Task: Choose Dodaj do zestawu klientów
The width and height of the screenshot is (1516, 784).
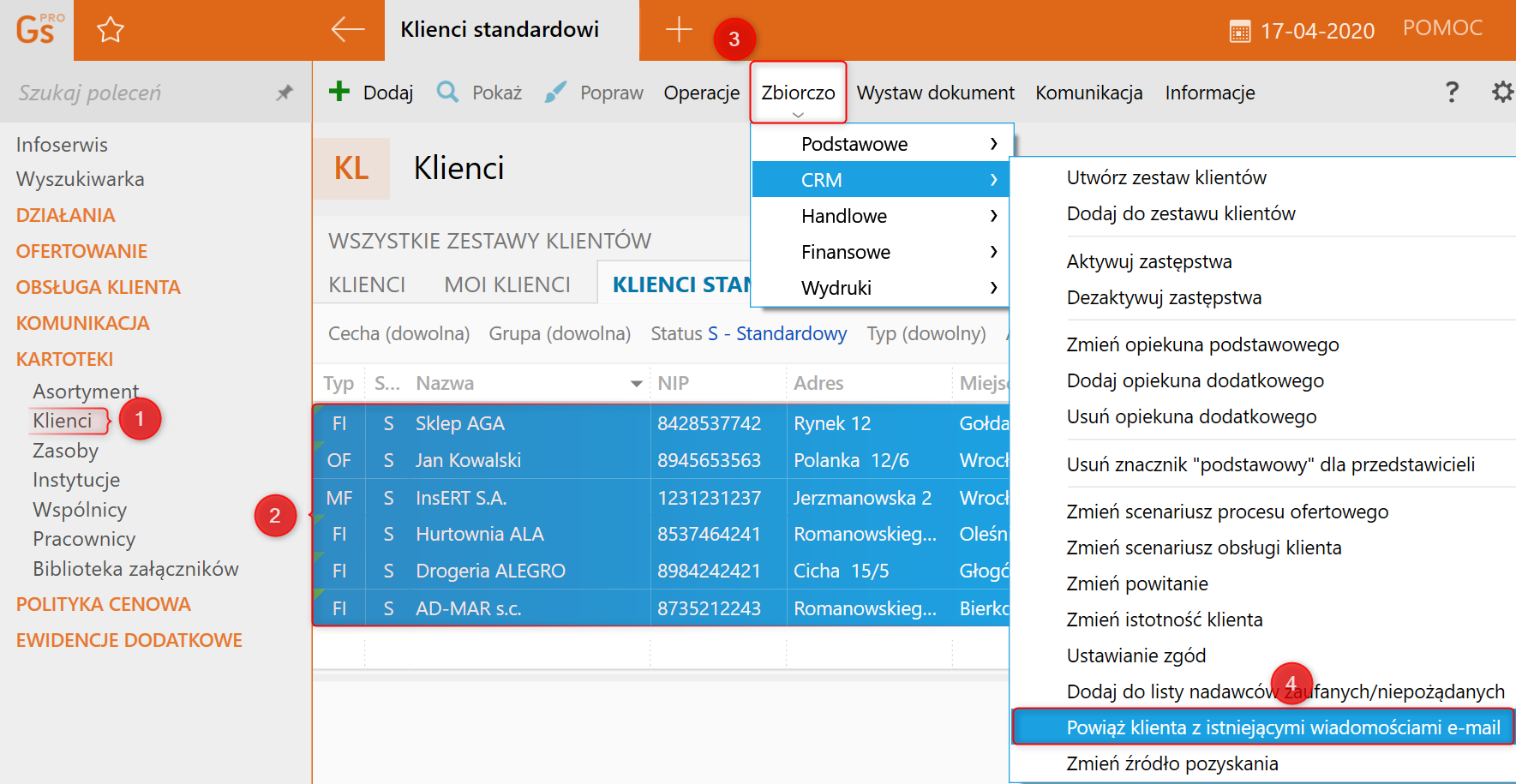Action: point(1181,213)
